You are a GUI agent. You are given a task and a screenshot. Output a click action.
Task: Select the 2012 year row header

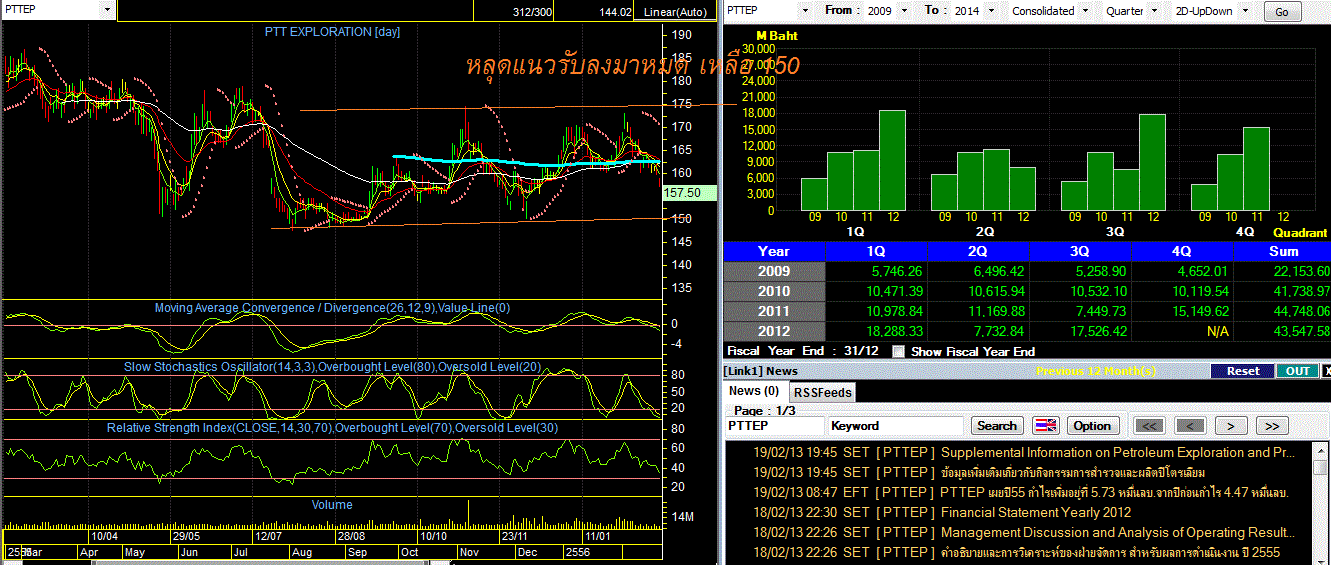tap(774, 331)
